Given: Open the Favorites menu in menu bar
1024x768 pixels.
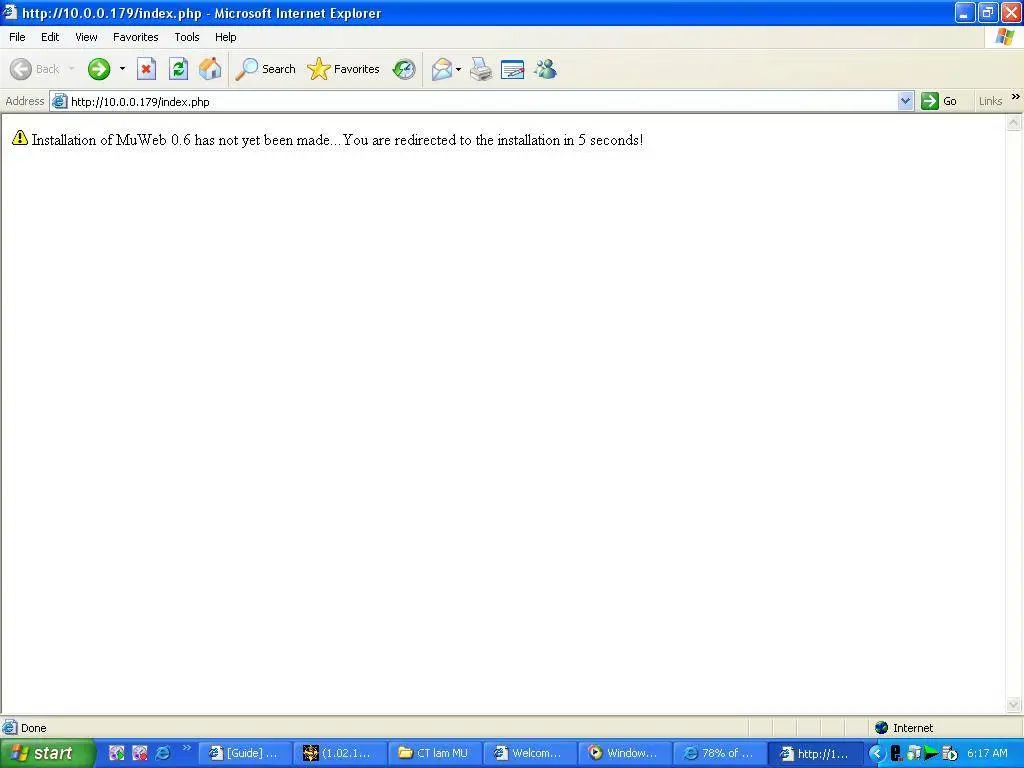Looking at the screenshot, I should [x=135, y=37].
